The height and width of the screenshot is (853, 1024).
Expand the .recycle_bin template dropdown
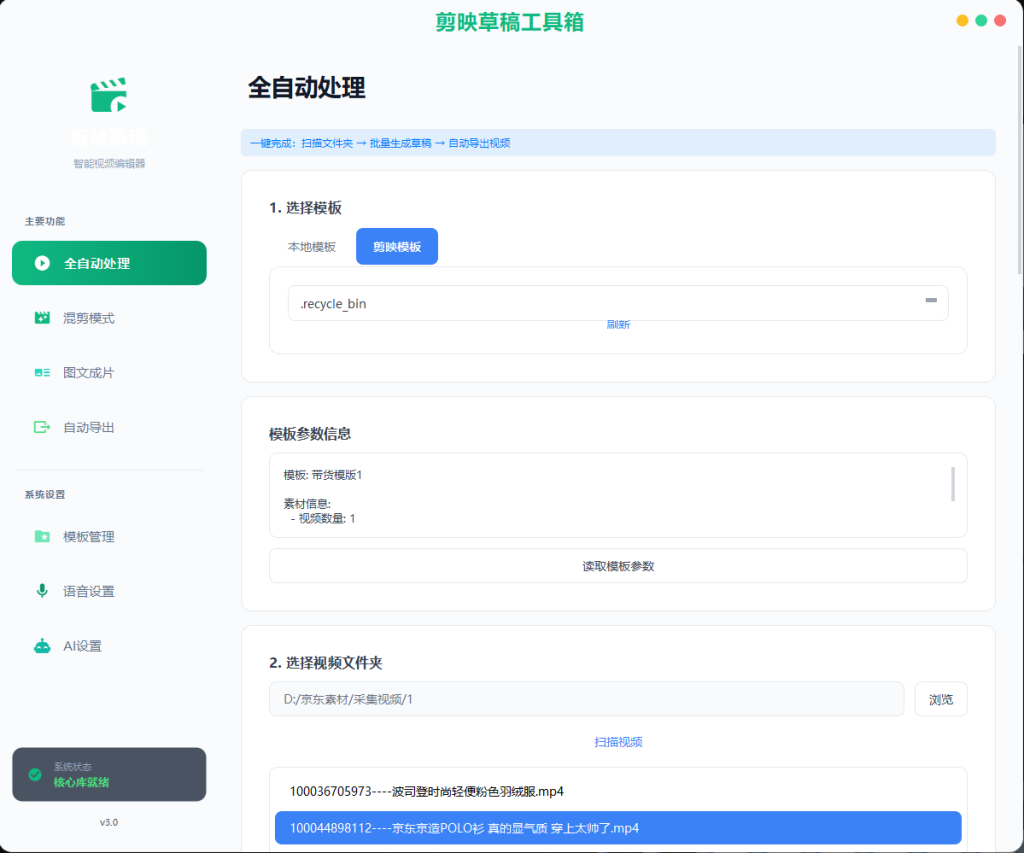point(618,303)
